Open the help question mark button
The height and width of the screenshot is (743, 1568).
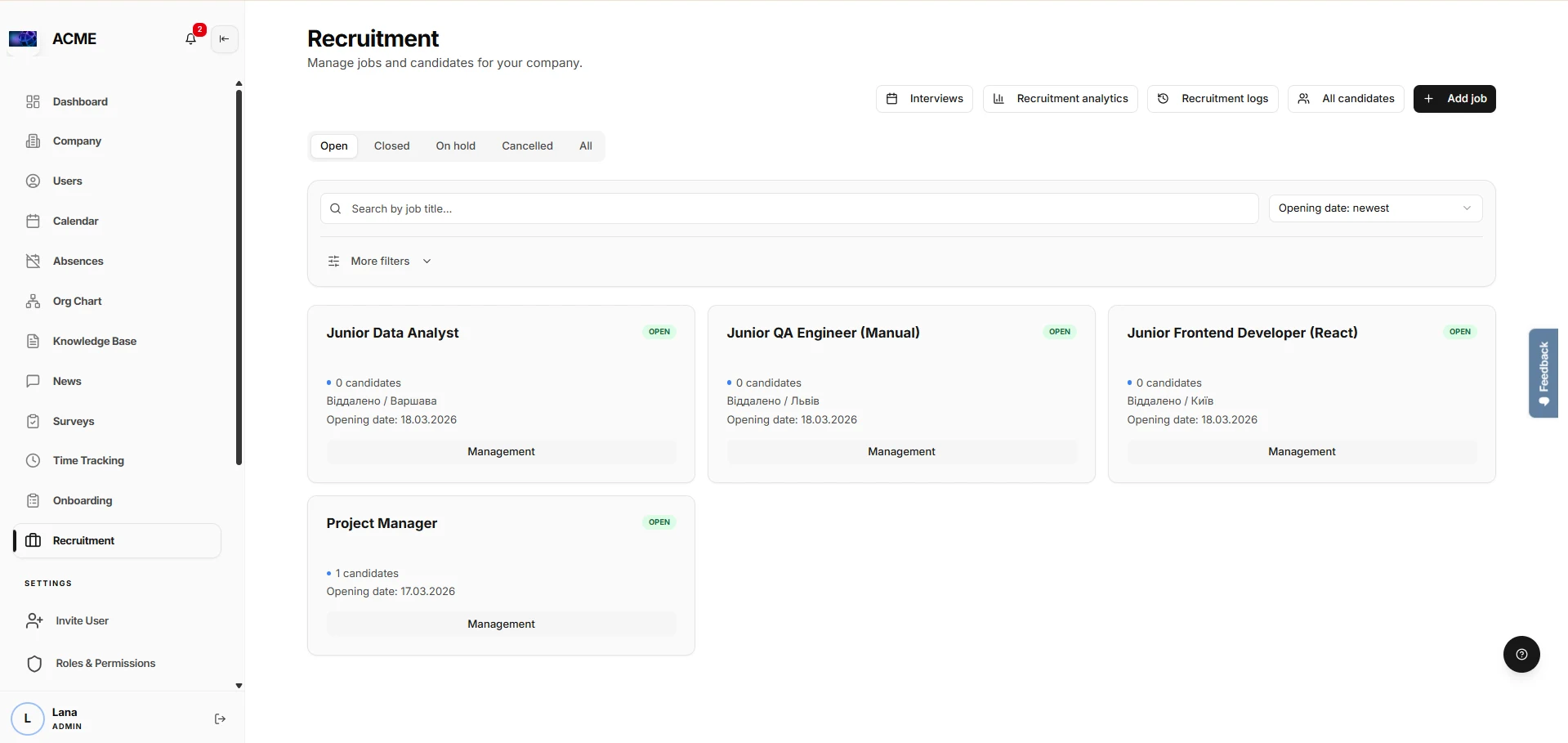click(1521, 654)
